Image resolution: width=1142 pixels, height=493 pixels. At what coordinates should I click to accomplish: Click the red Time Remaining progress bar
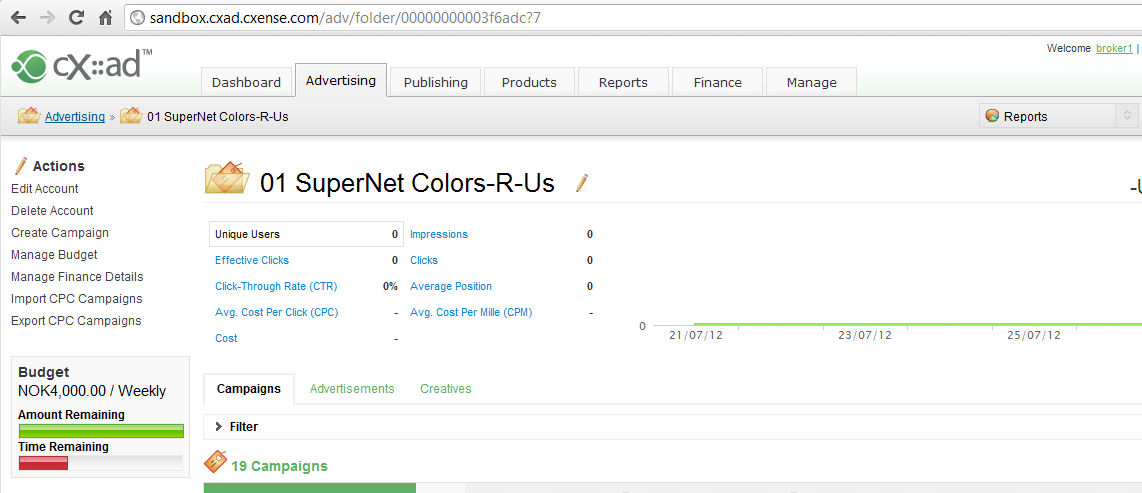click(x=43, y=463)
